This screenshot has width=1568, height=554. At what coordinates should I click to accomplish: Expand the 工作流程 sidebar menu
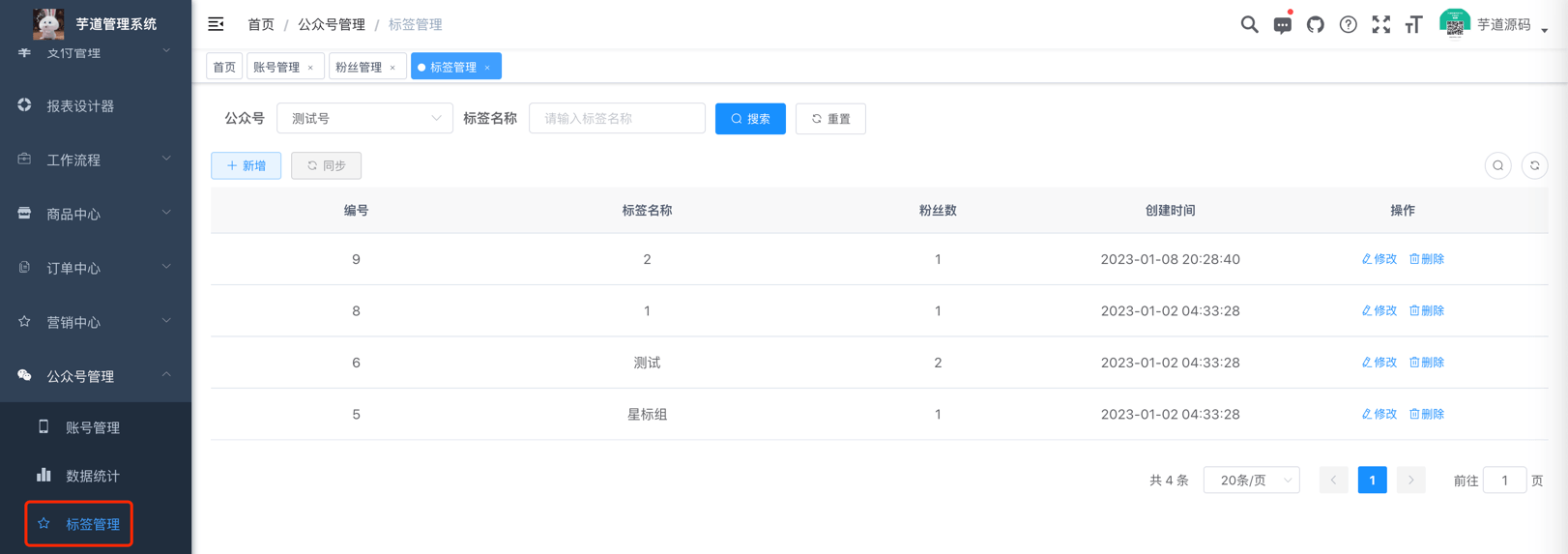click(x=95, y=160)
